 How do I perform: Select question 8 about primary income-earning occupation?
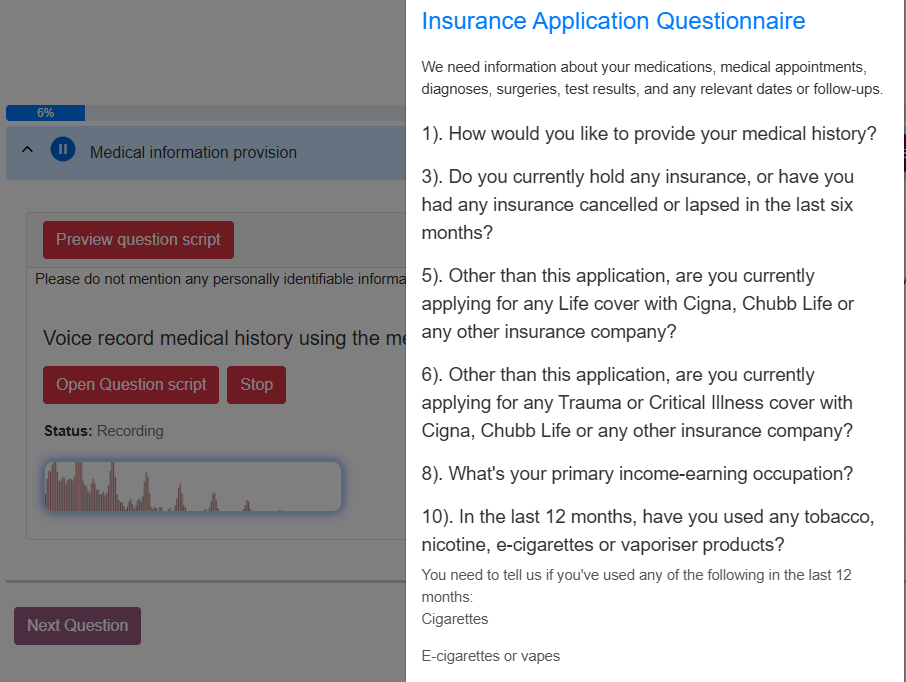click(638, 474)
